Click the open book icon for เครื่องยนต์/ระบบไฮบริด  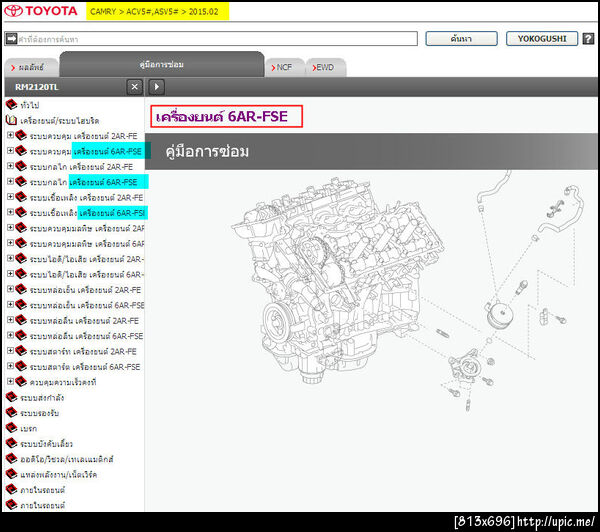11,120
